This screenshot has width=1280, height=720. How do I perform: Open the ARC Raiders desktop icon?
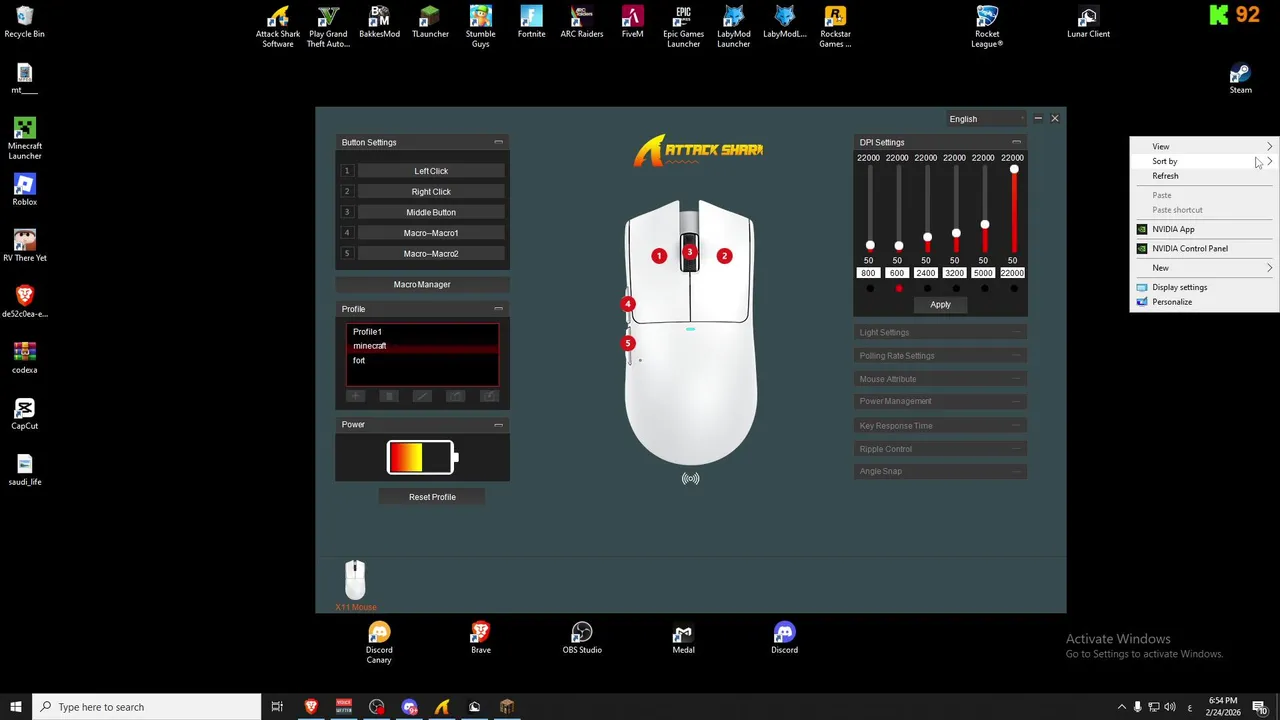(582, 23)
